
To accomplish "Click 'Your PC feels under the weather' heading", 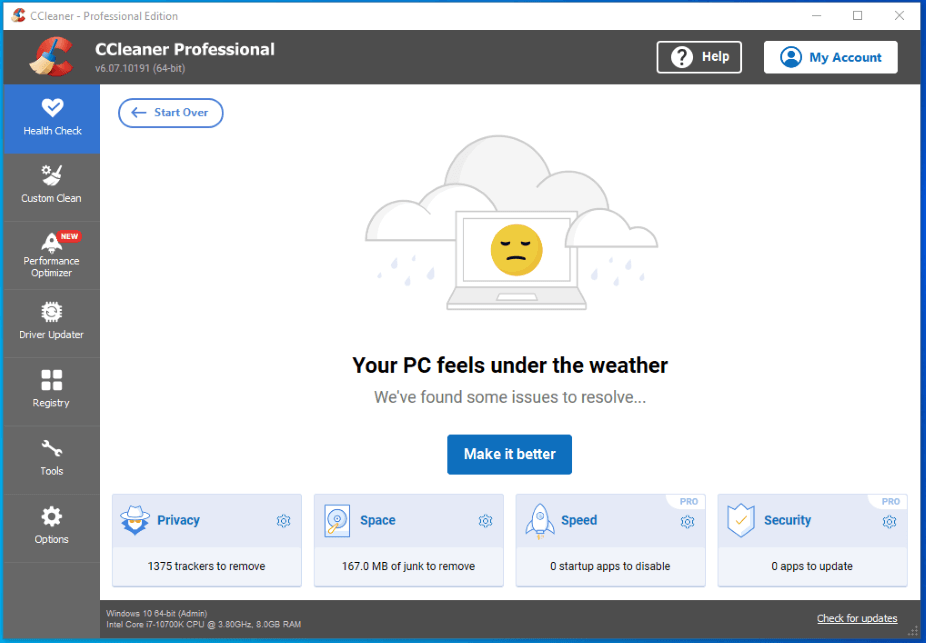I will 510,365.
